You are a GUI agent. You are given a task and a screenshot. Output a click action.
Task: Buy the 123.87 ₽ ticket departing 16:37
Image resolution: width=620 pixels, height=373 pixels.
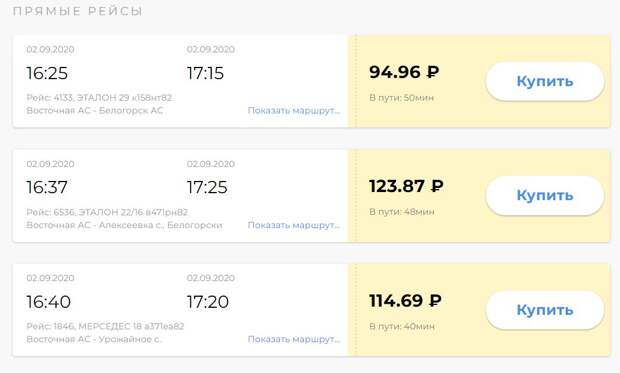[x=545, y=195]
